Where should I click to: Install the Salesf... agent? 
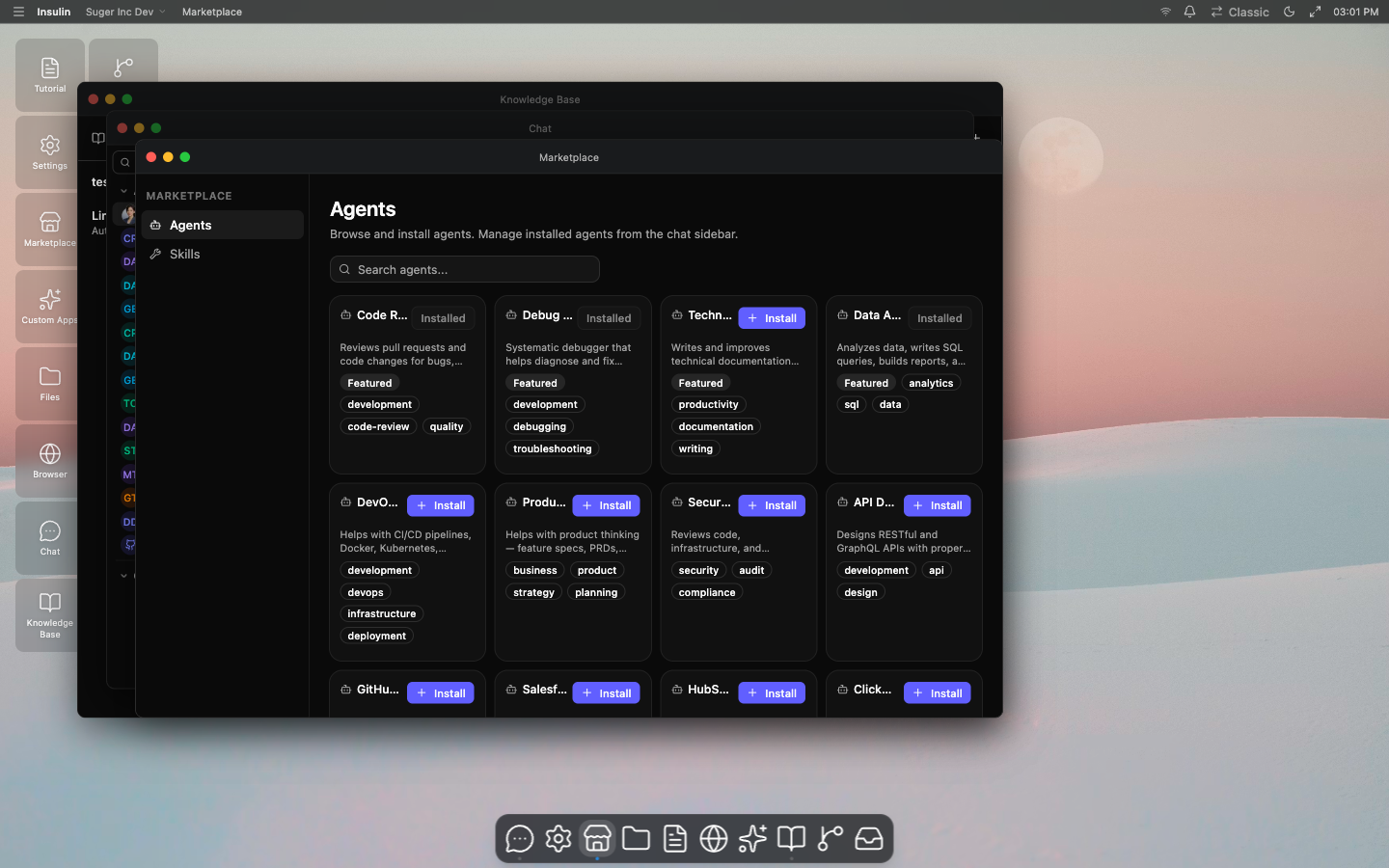click(607, 693)
